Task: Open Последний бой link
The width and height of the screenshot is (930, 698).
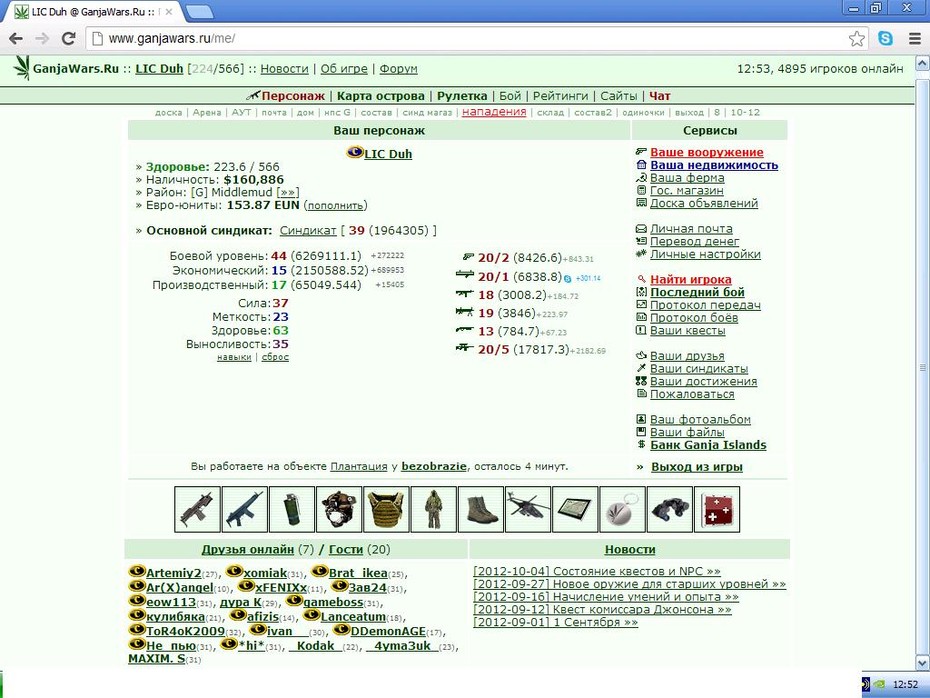Action: (698, 292)
